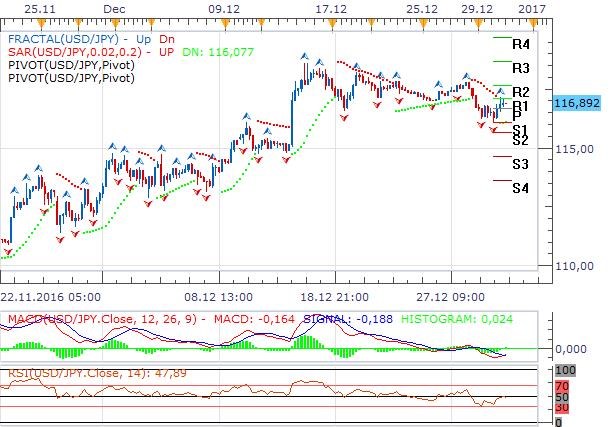Click the 110,00 price axis label
The width and height of the screenshot is (610, 427).
[572, 267]
